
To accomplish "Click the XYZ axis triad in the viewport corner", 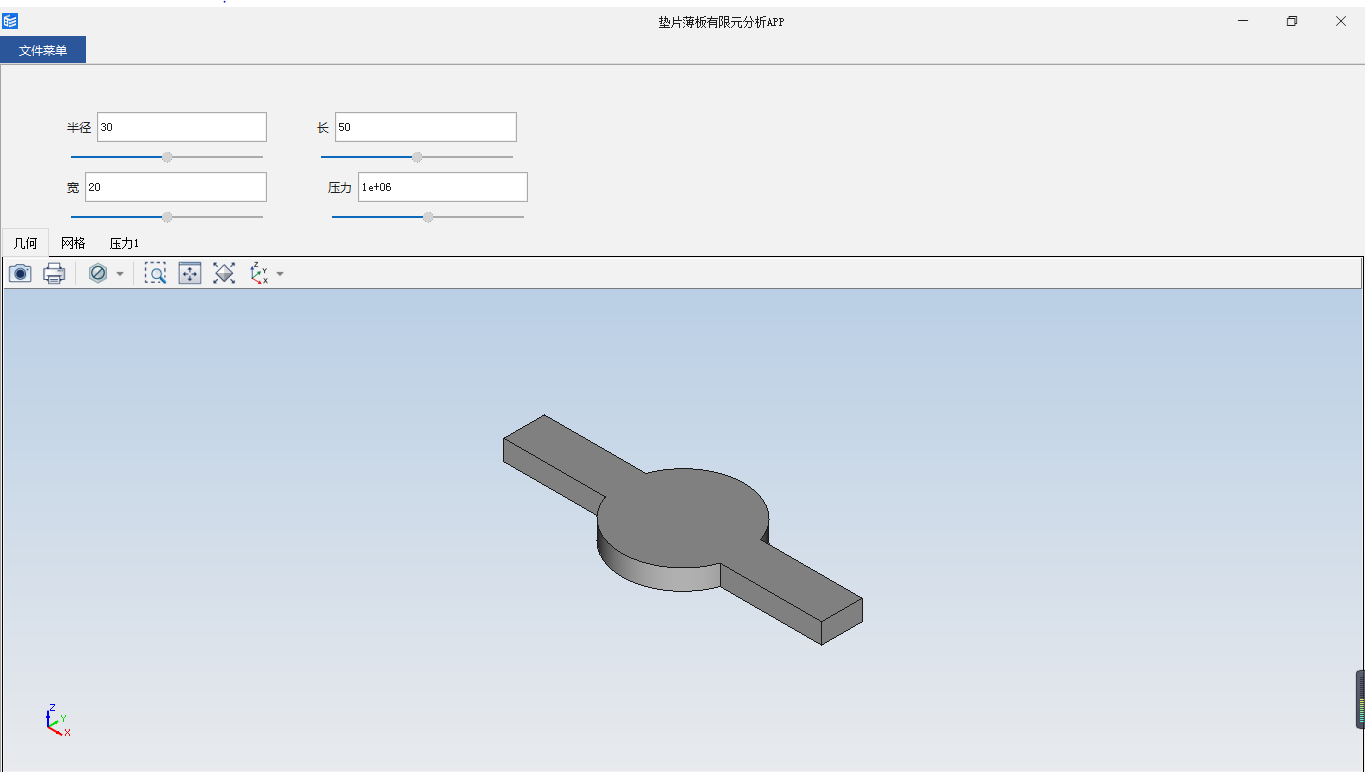I will [57, 720].
